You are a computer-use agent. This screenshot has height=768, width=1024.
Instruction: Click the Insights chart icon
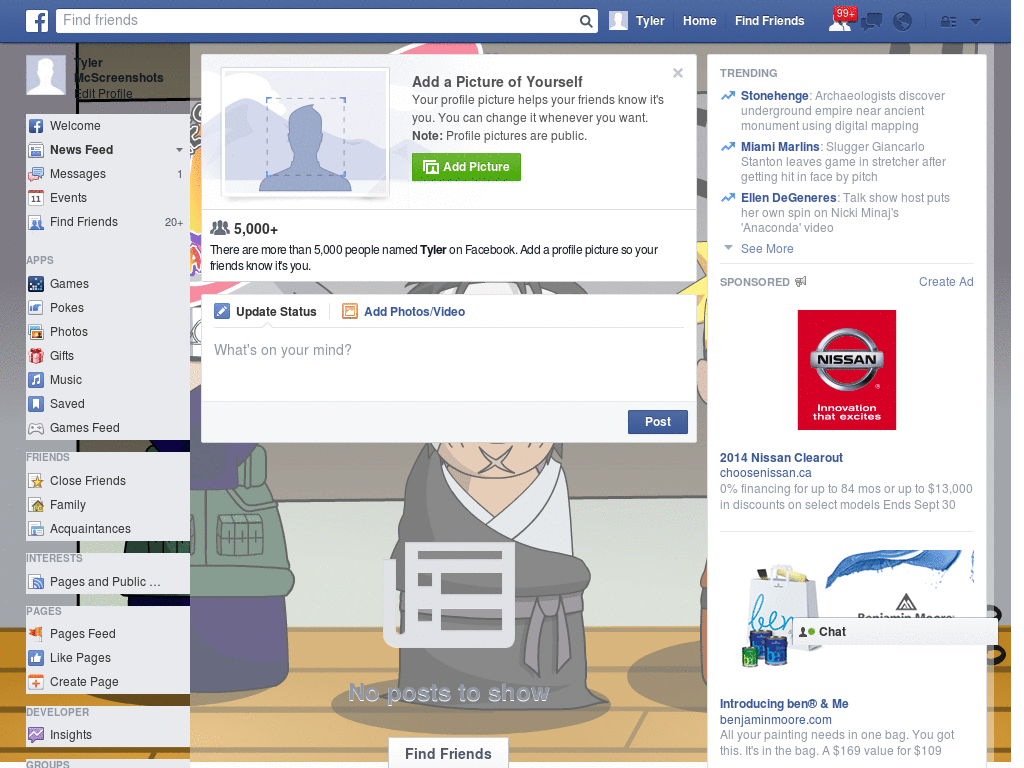tap(36, 735)
